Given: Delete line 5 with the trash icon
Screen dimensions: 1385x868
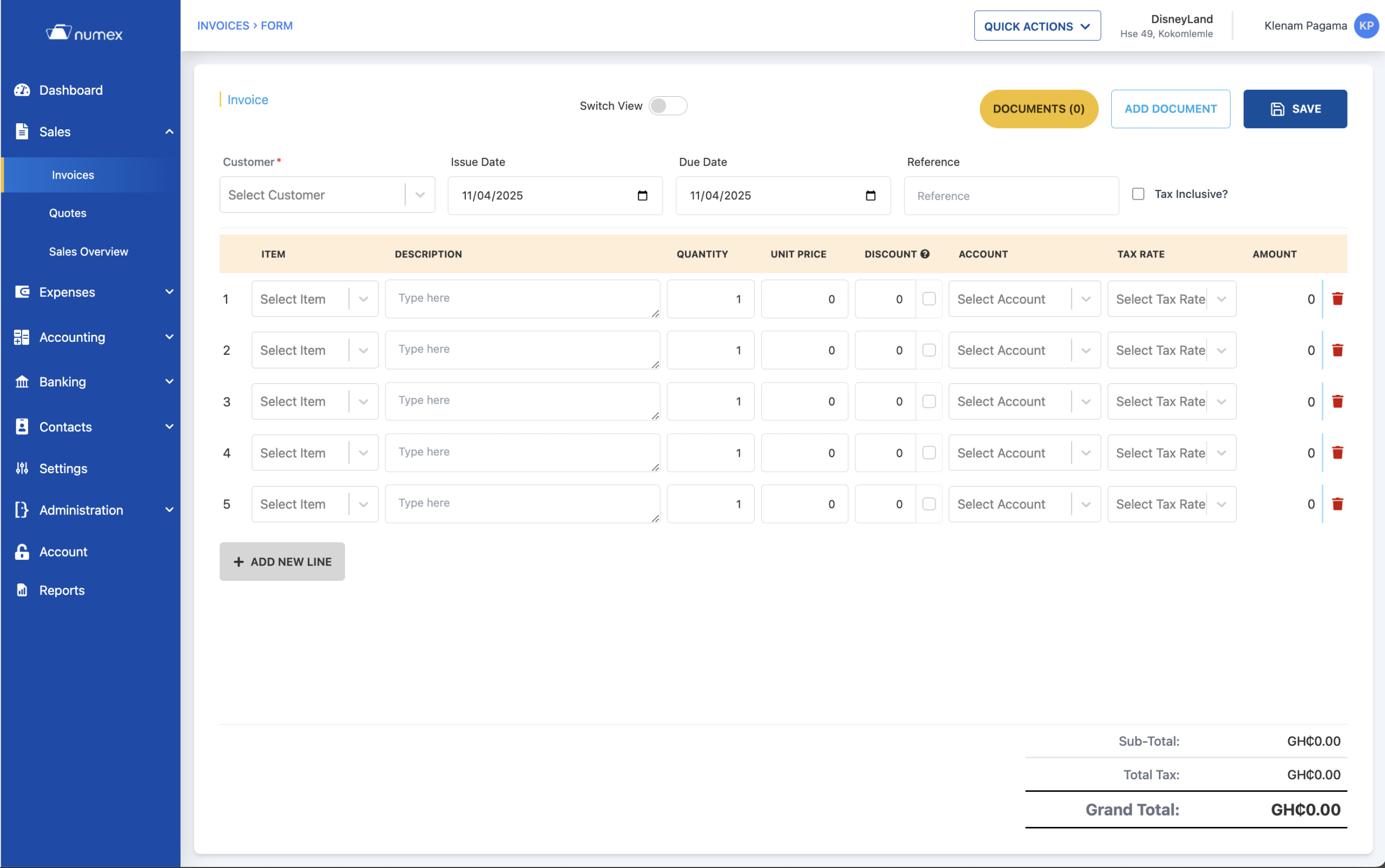Looking at the screenshot, I should pyautogui.click(x=1337, y=504).
